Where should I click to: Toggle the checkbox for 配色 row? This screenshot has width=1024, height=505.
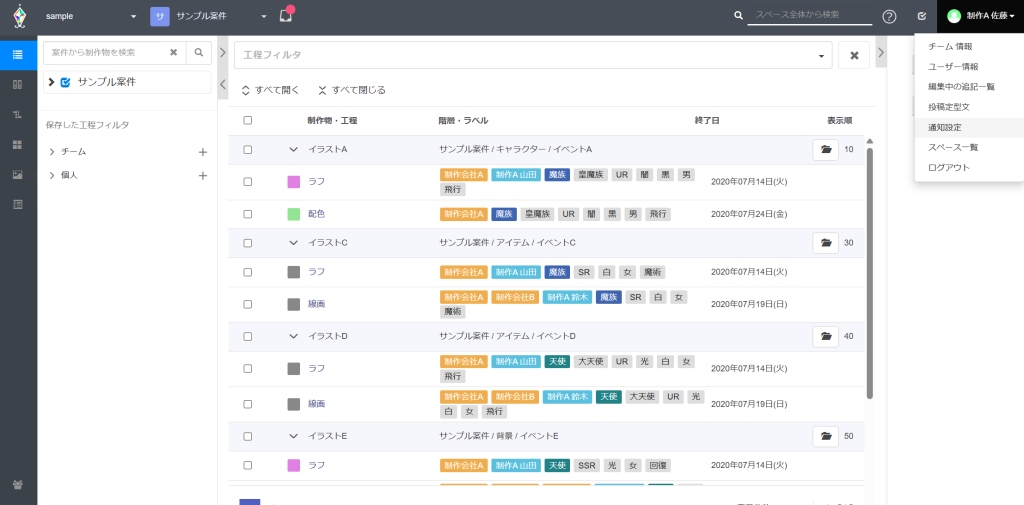pyautogui.click(x=248, y=214)
